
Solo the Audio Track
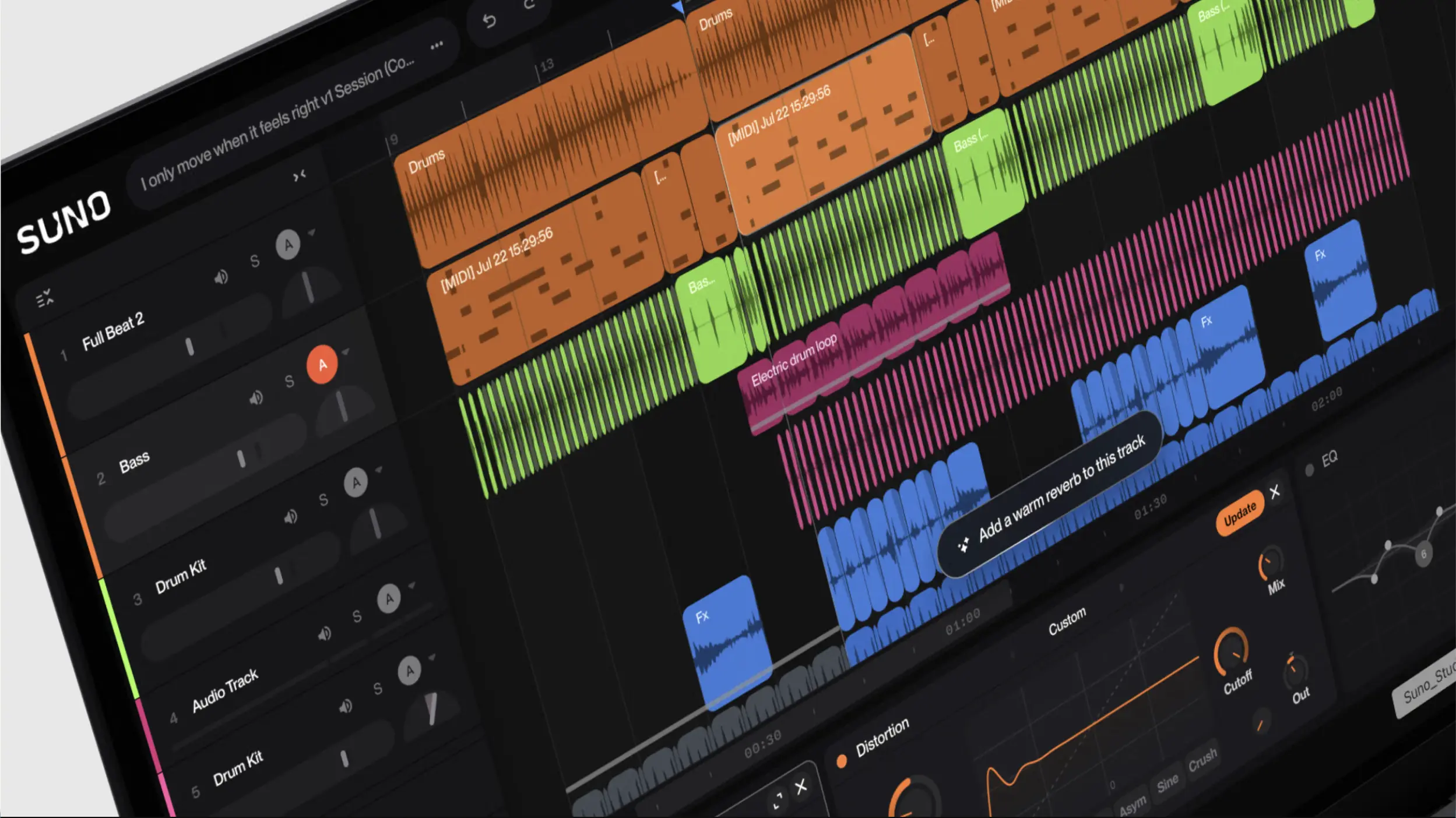(x=357, y=616)
